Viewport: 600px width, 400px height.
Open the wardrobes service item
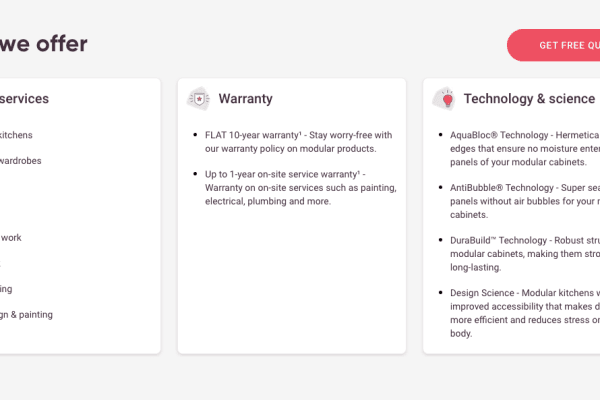[20, 160]
